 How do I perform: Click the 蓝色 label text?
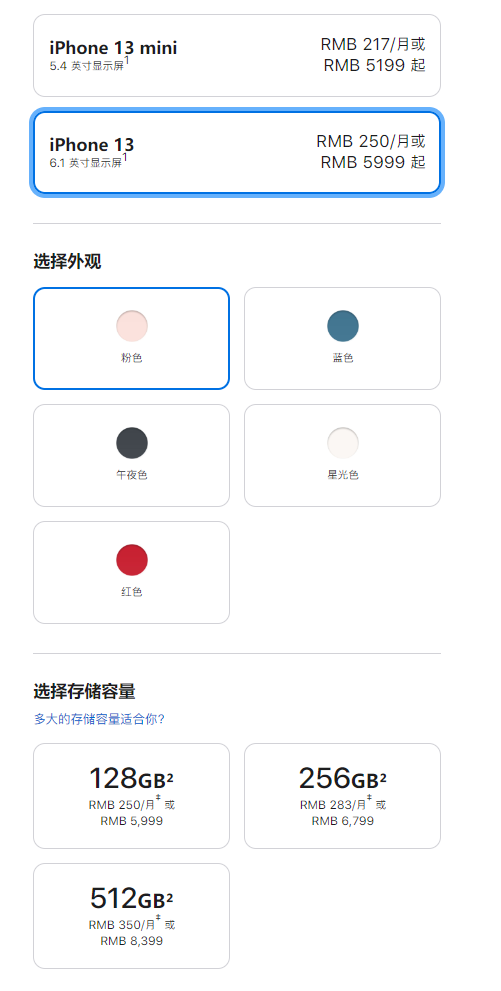point(343,358)
